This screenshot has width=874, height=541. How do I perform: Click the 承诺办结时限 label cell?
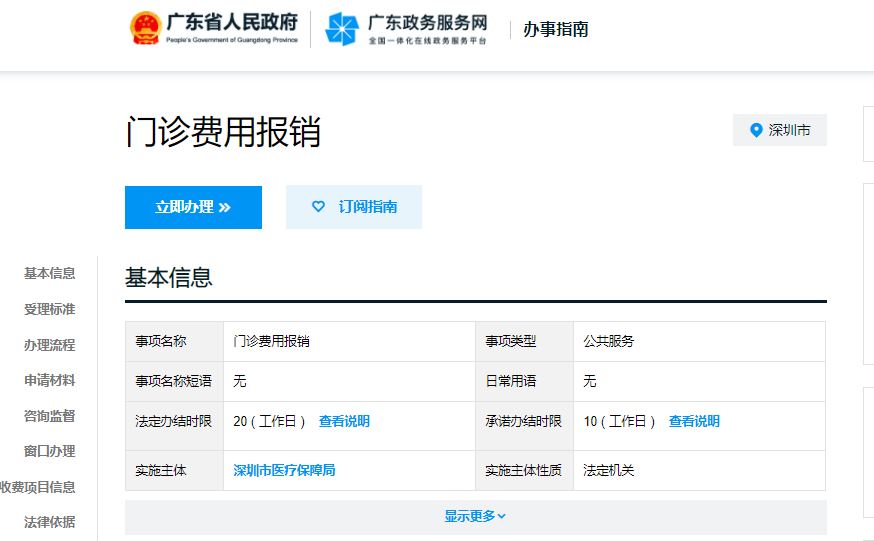tap(525, 426)
